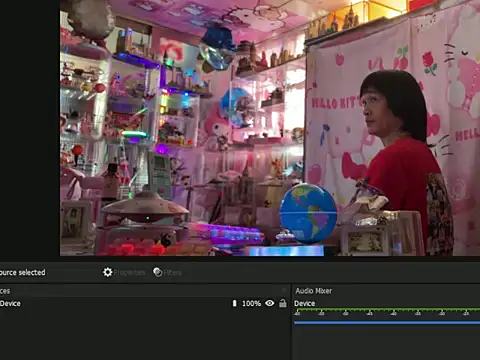Select the Device source in the Sources list
The image size is (480, 360).
point(145,303)
